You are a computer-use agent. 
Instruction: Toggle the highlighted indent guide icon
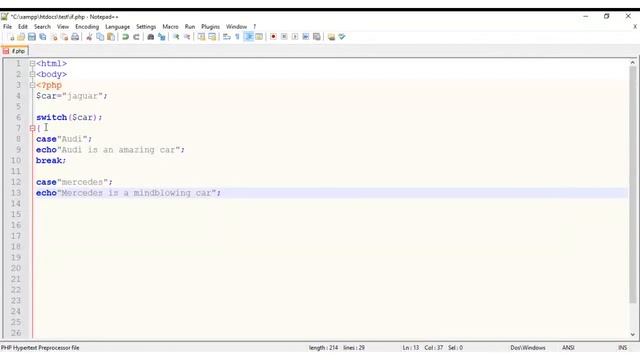pos(248,37)
